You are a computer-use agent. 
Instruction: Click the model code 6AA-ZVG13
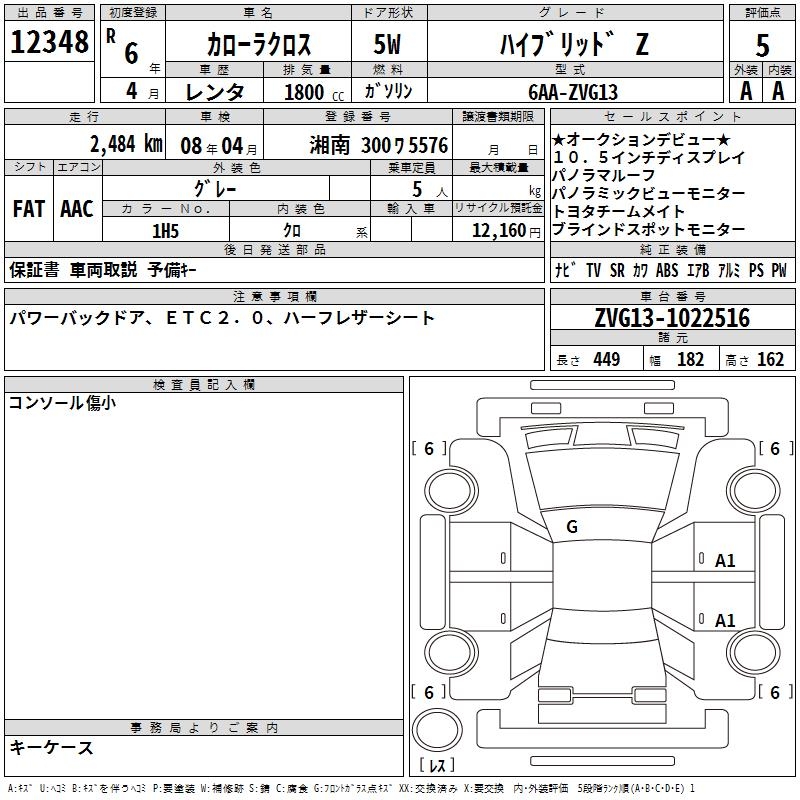tap(573, 92)
